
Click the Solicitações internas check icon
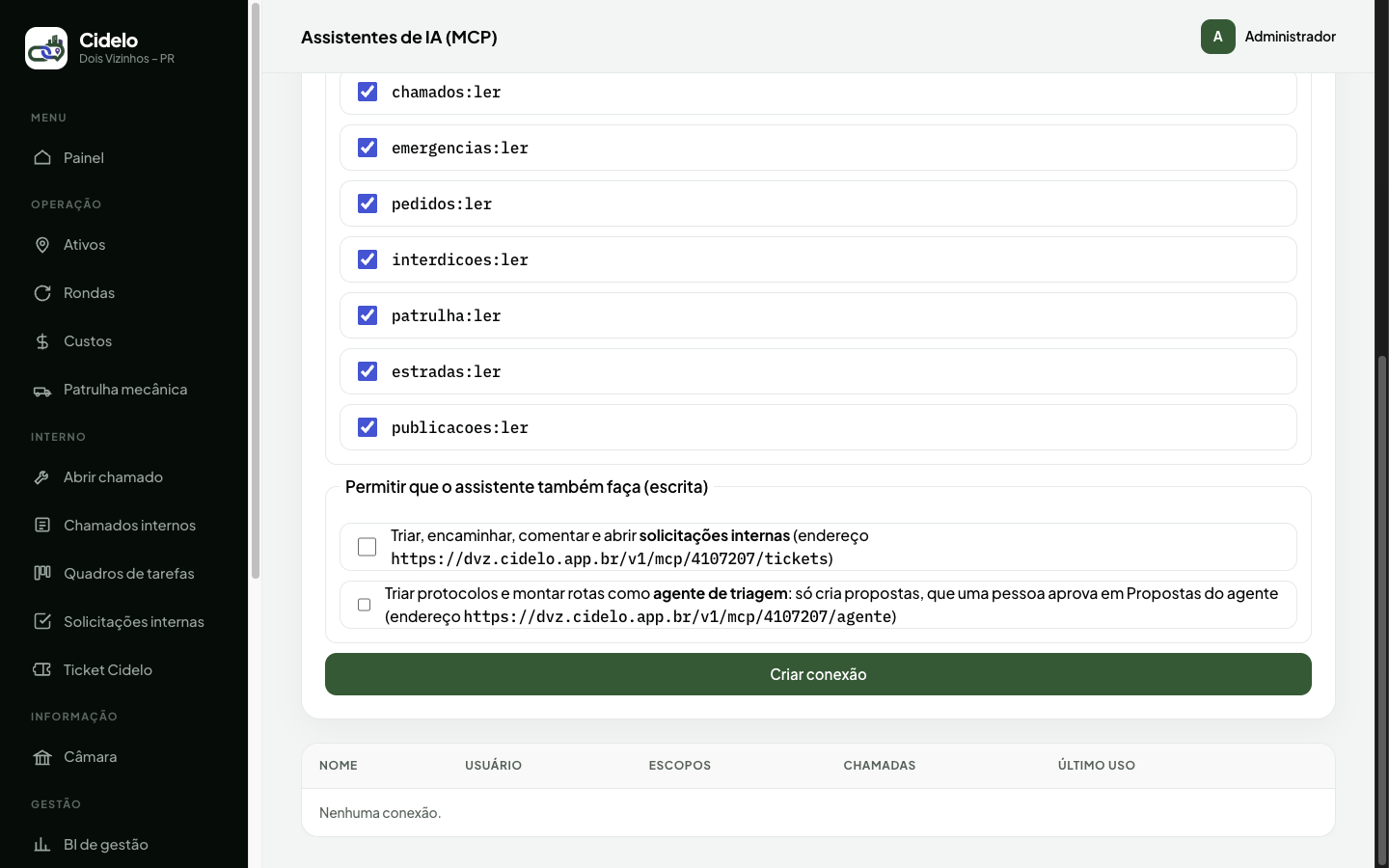coord(42,622)
